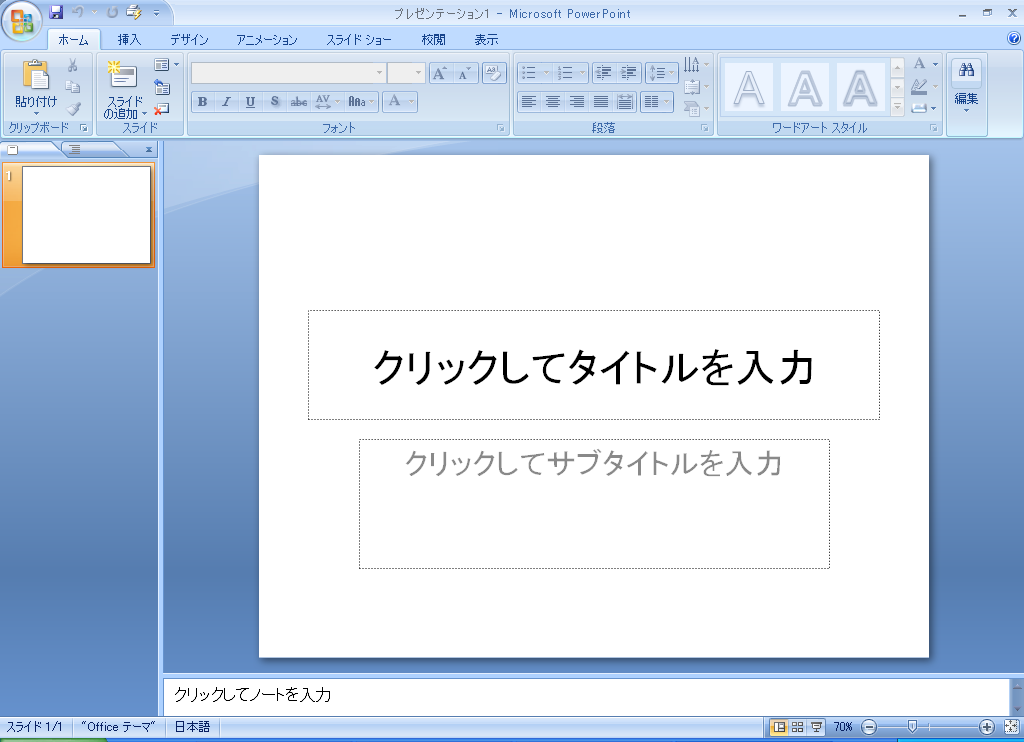Open change case menu

(361, 102)
